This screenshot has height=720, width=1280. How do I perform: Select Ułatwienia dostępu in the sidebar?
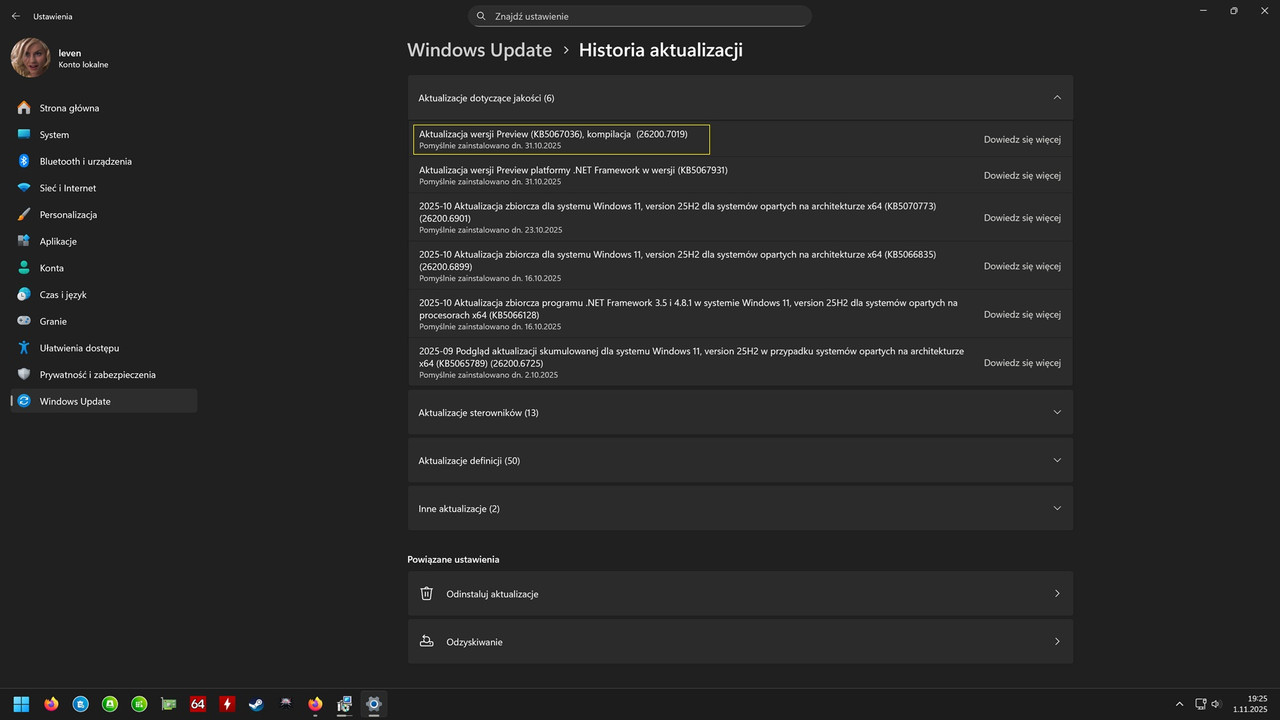104,348
